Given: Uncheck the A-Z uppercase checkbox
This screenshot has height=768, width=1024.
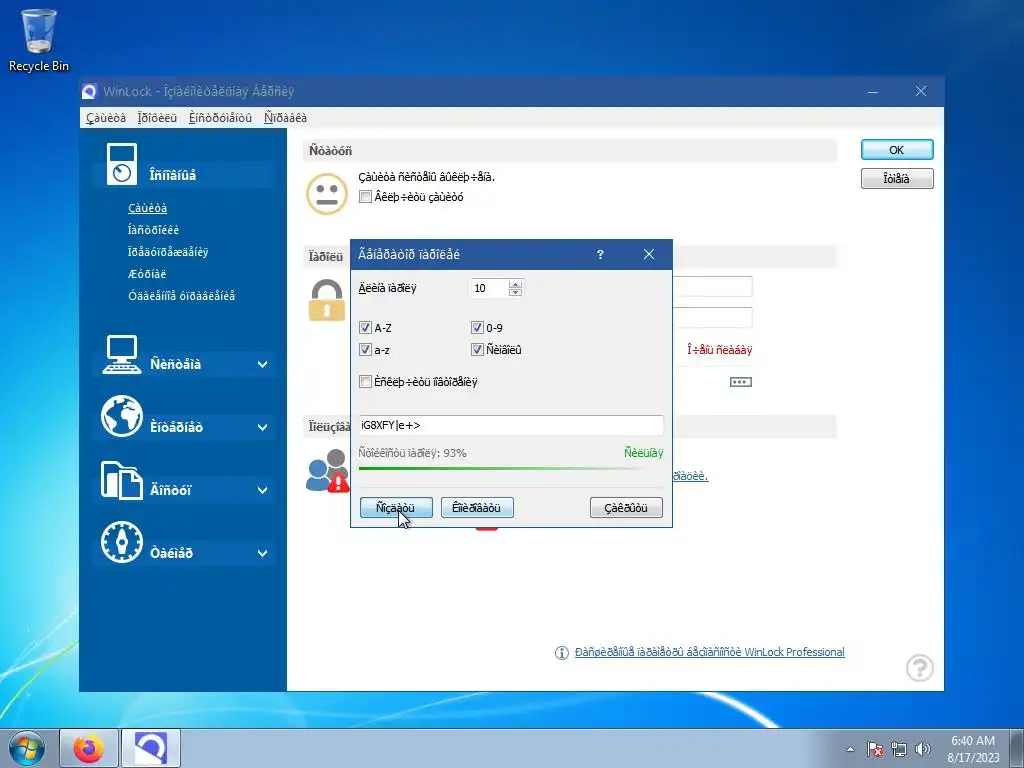Looking at the screenshot, I should click(365, 328).
